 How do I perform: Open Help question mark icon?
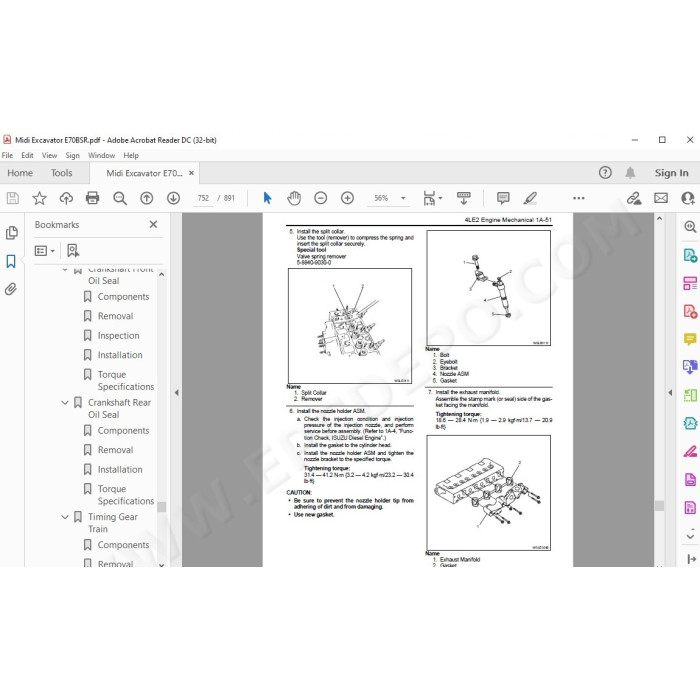click(x=605, y=172)
